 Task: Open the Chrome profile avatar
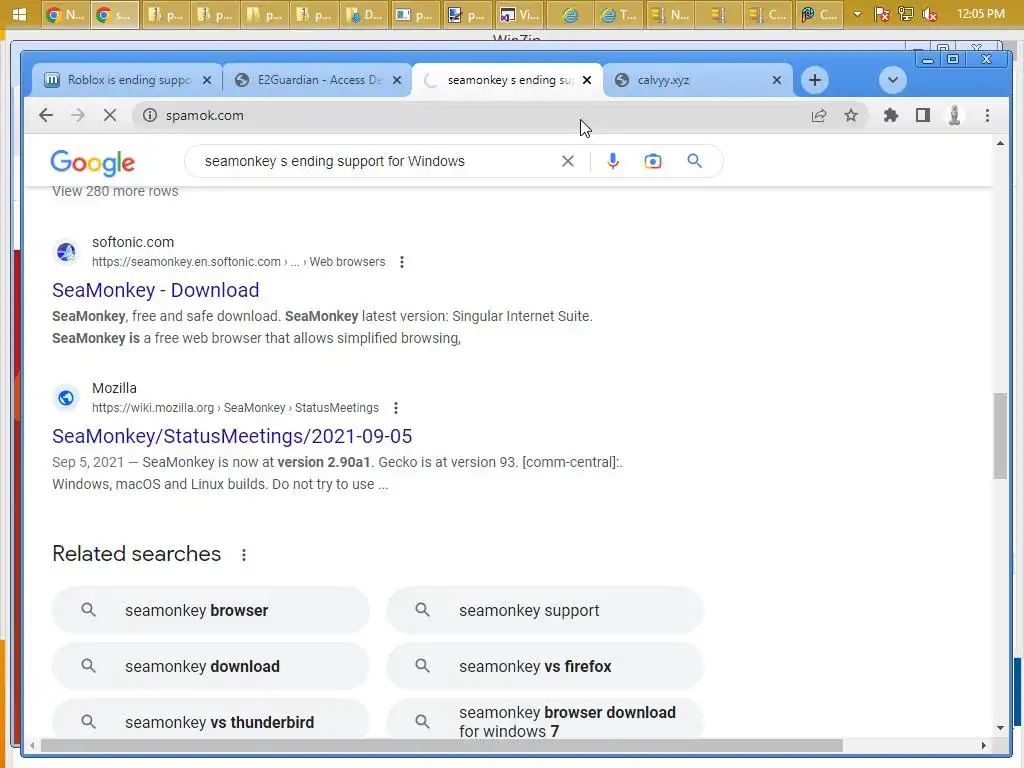(x=955, y=116)
